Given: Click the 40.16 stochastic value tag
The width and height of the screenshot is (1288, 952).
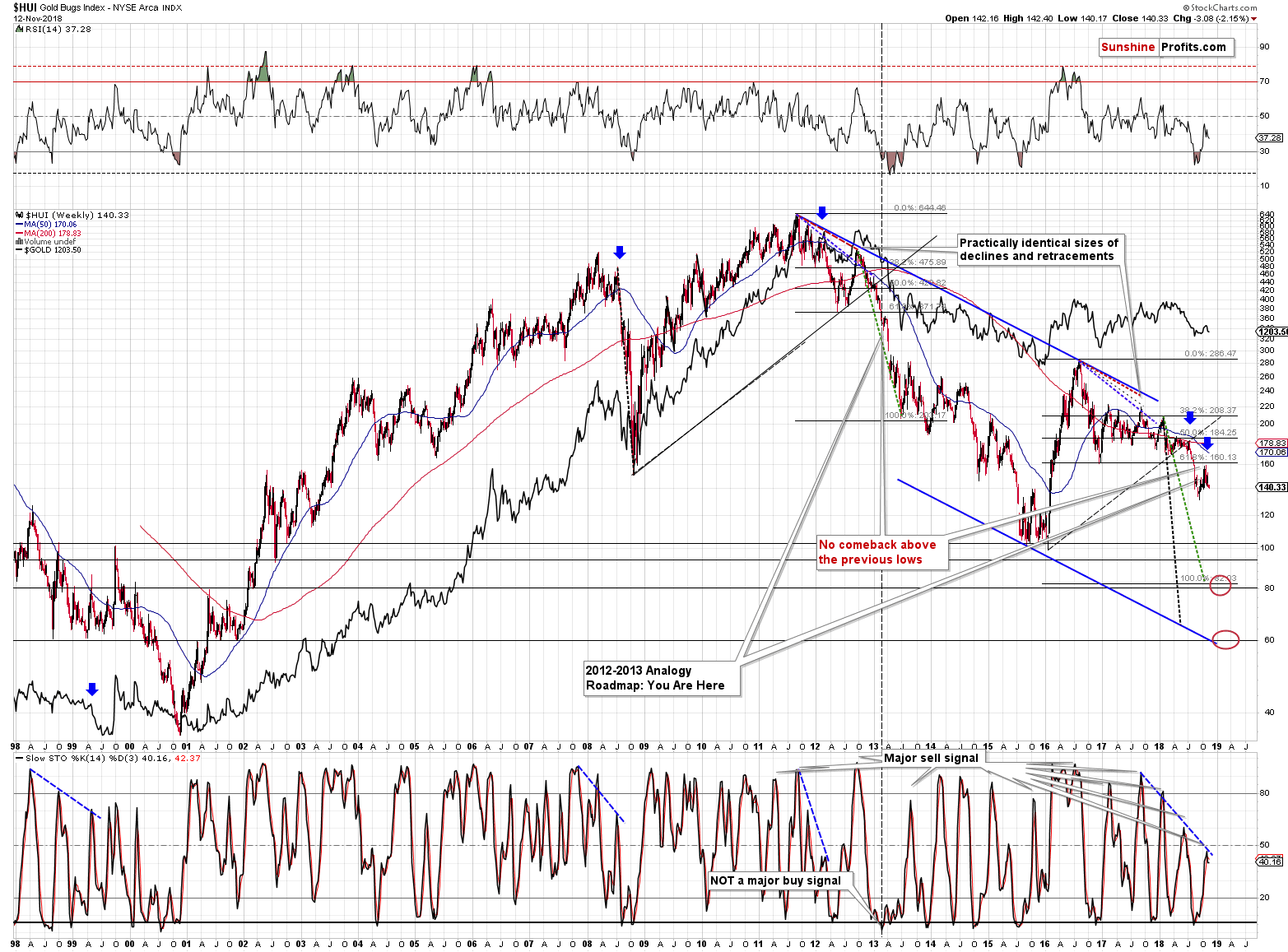Looking at the screenshot, I should click(x=1270, y=861).
